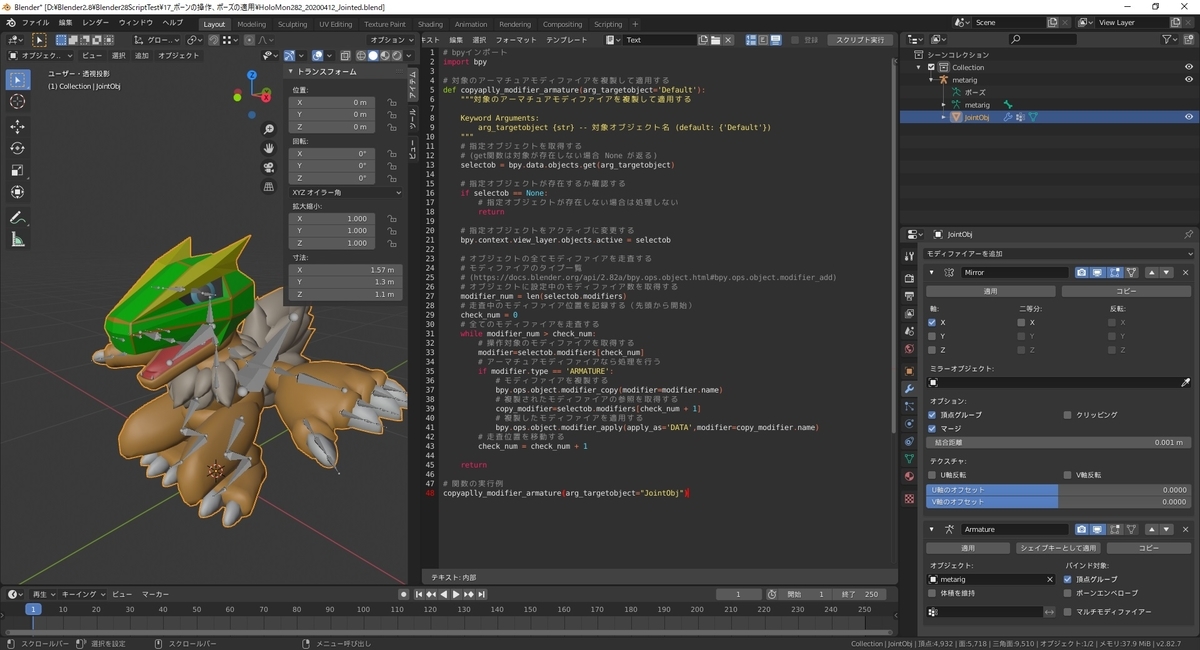Click the viewport zoom magnifier icon

[x=269, y=130]
